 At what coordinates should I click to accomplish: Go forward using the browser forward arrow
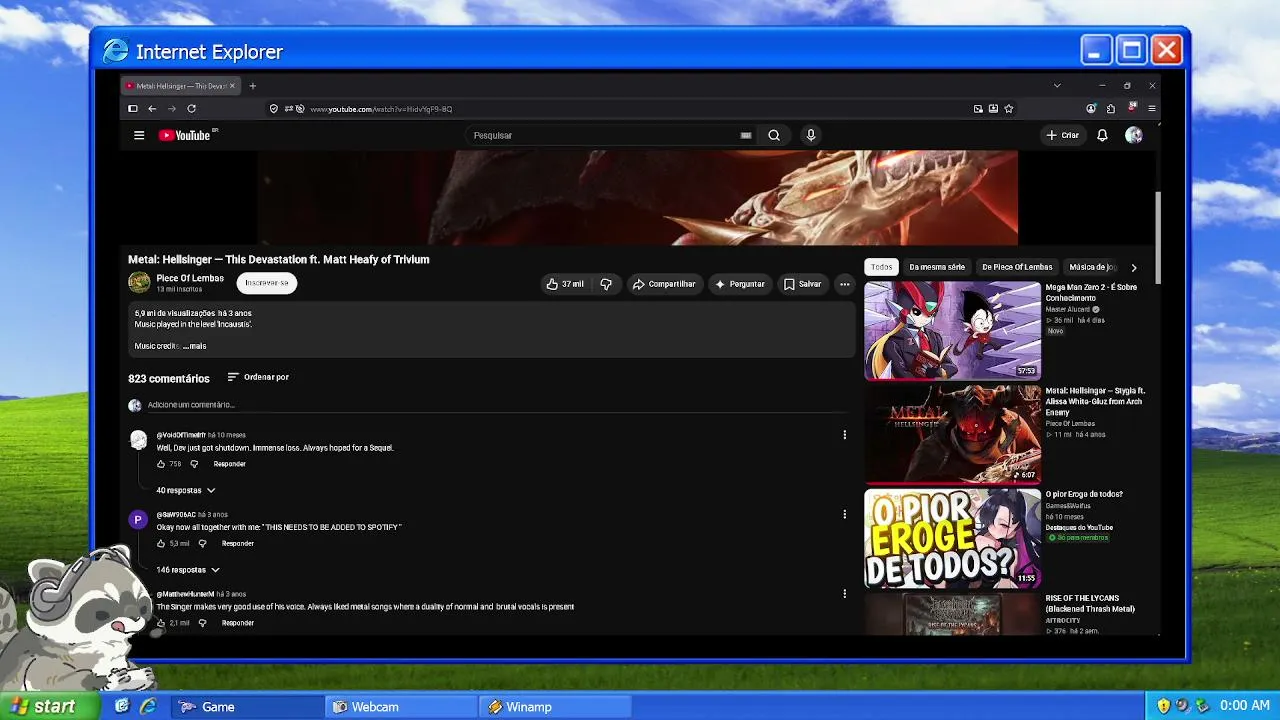tap(172, 109)
